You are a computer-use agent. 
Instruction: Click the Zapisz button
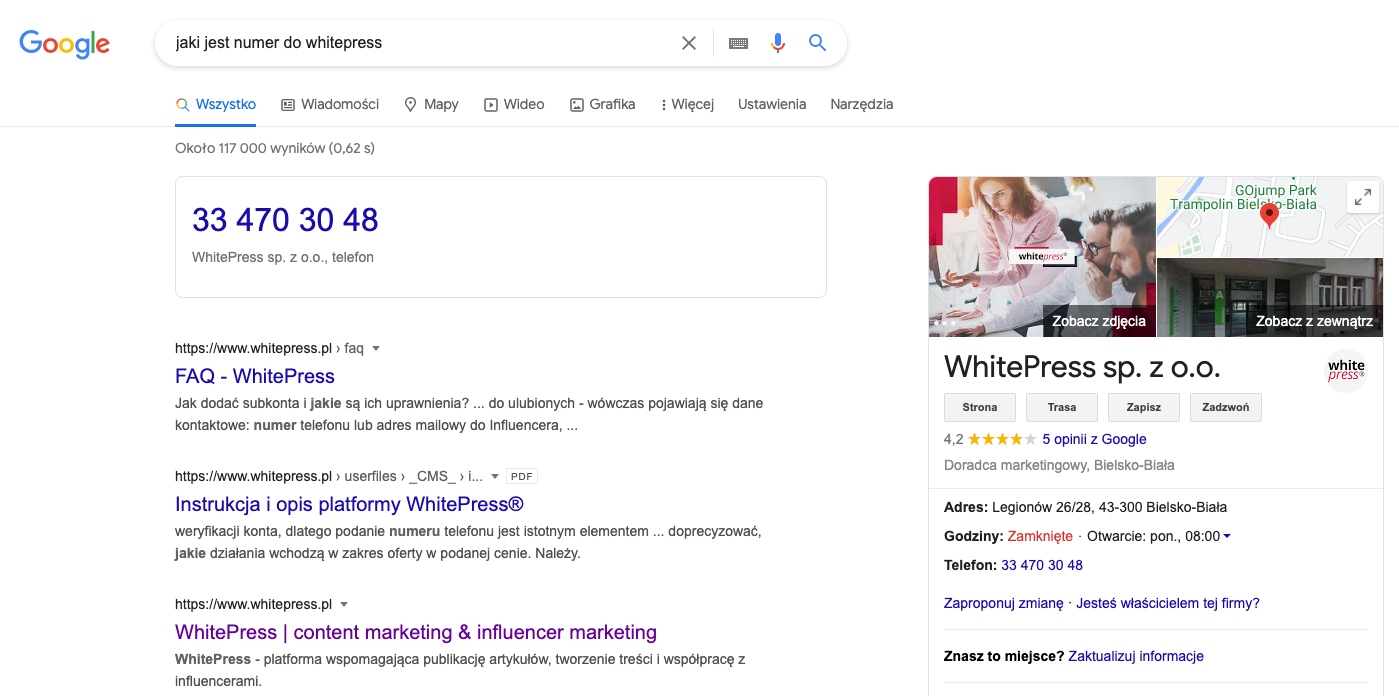pyautogui.click(x=1144, y=407)
